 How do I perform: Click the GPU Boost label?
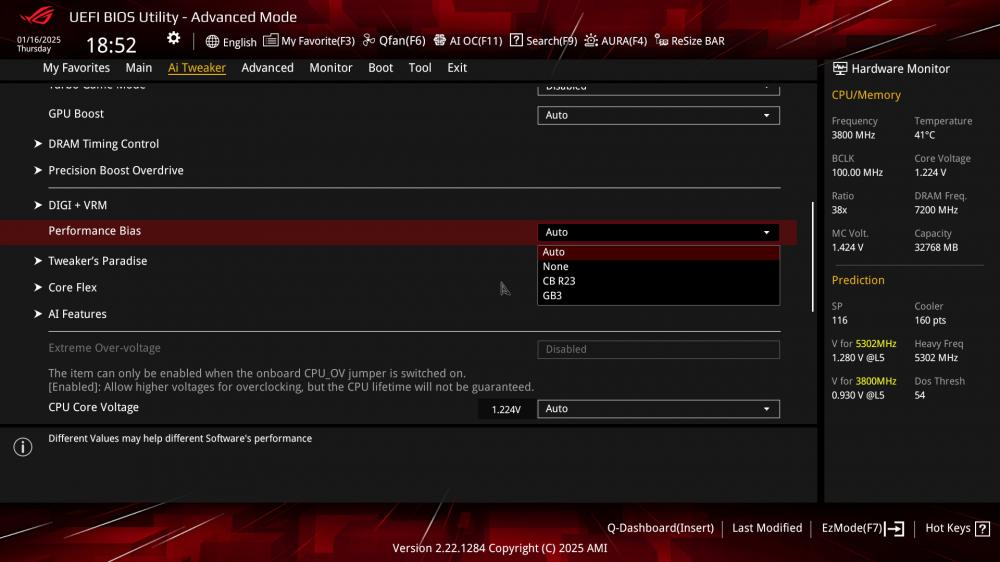pos(76,114)
